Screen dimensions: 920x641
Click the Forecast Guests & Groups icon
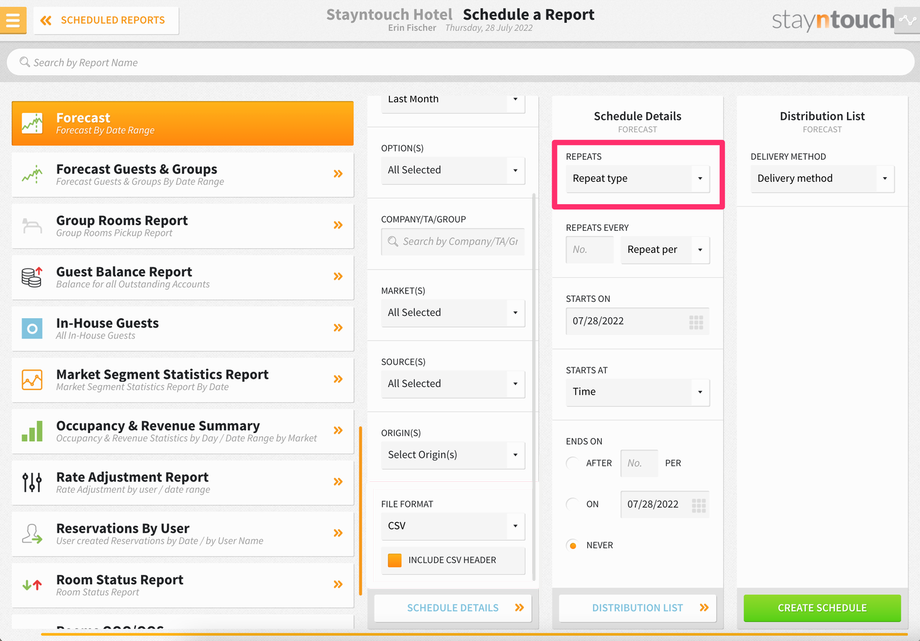[32, 174]
